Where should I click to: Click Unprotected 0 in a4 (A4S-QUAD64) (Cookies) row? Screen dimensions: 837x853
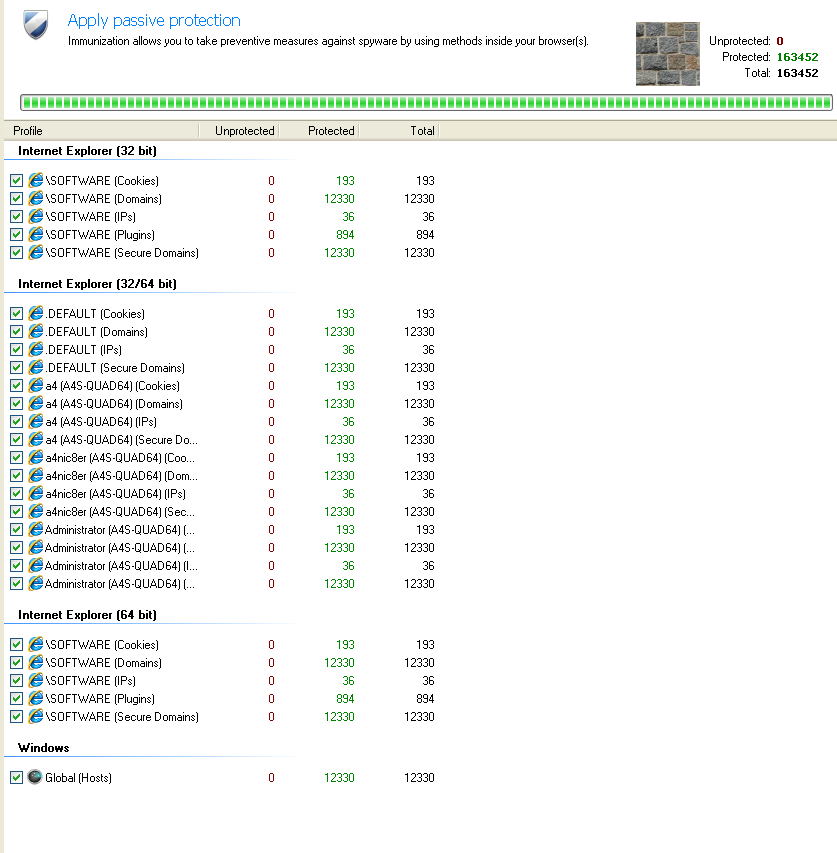[x=271, y=386]
